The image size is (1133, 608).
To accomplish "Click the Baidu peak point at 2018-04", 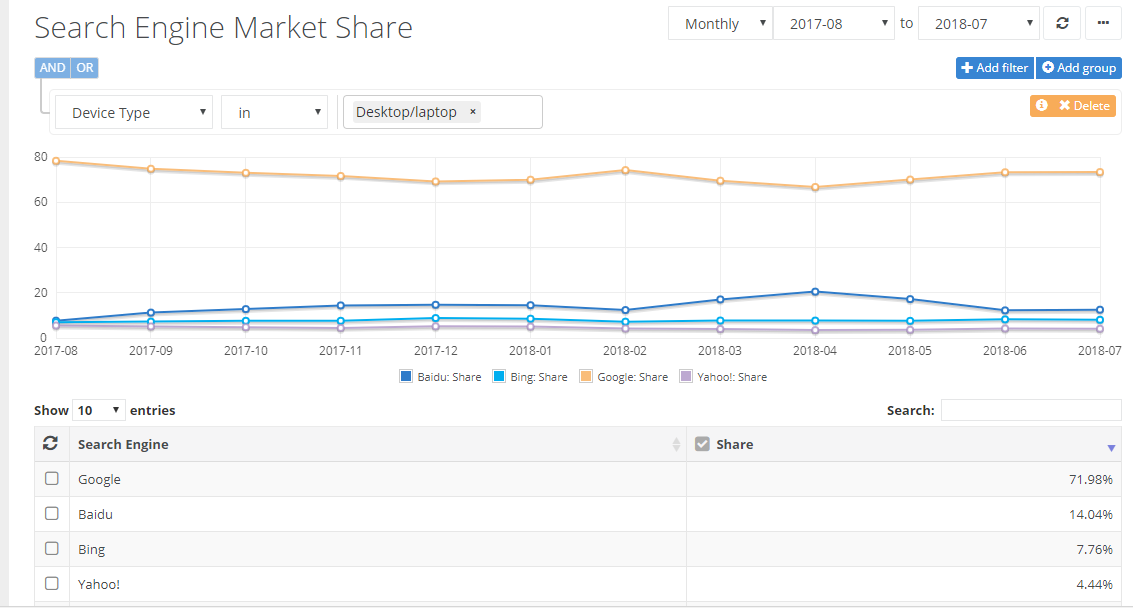I will (x=815, y=292).
